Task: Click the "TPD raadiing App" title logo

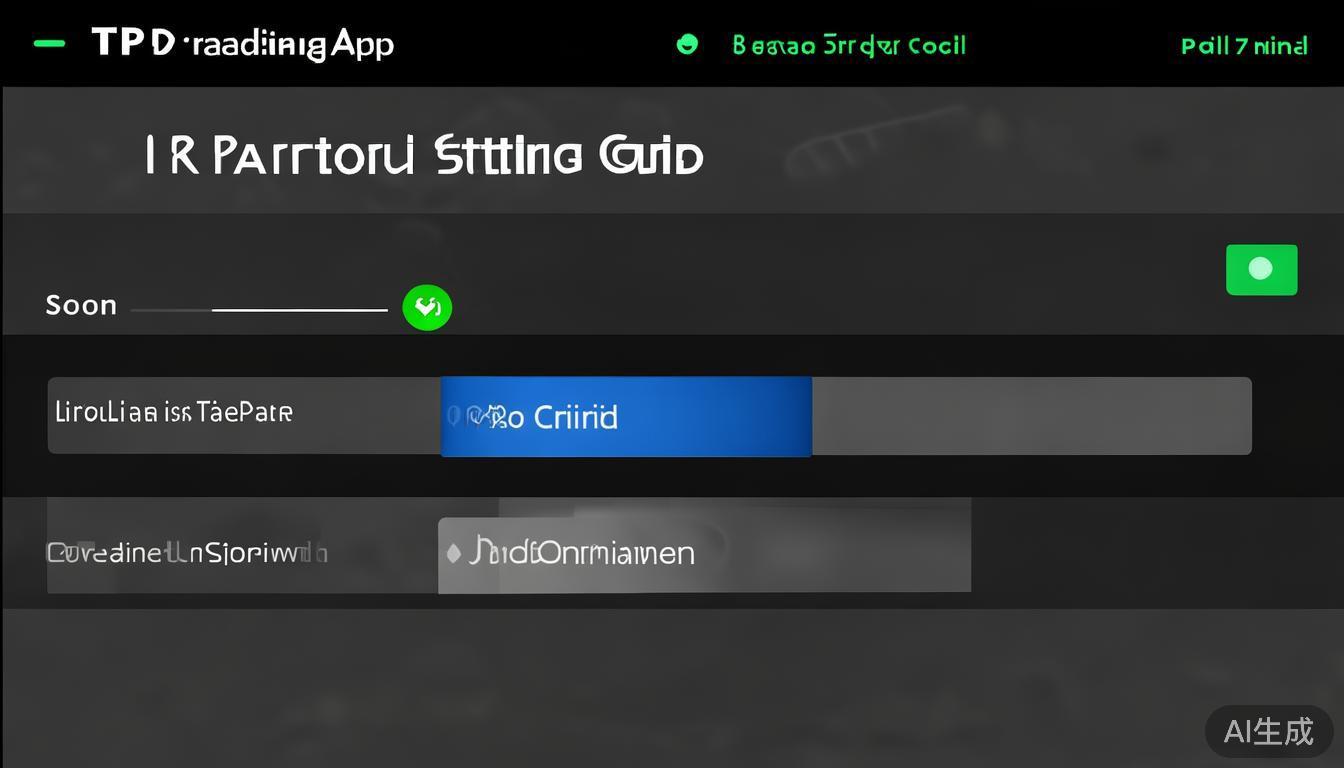Action: click(243, 43)
